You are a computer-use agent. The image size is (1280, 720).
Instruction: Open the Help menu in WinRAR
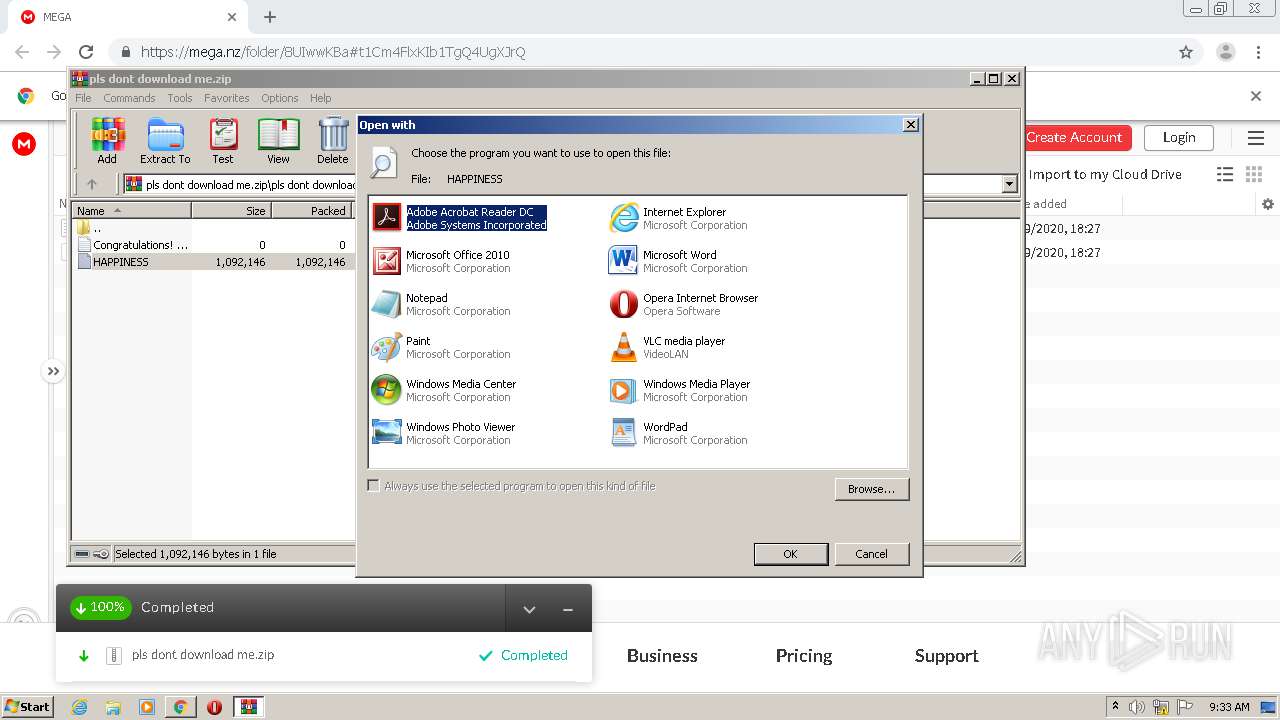[x=320, y=98]
